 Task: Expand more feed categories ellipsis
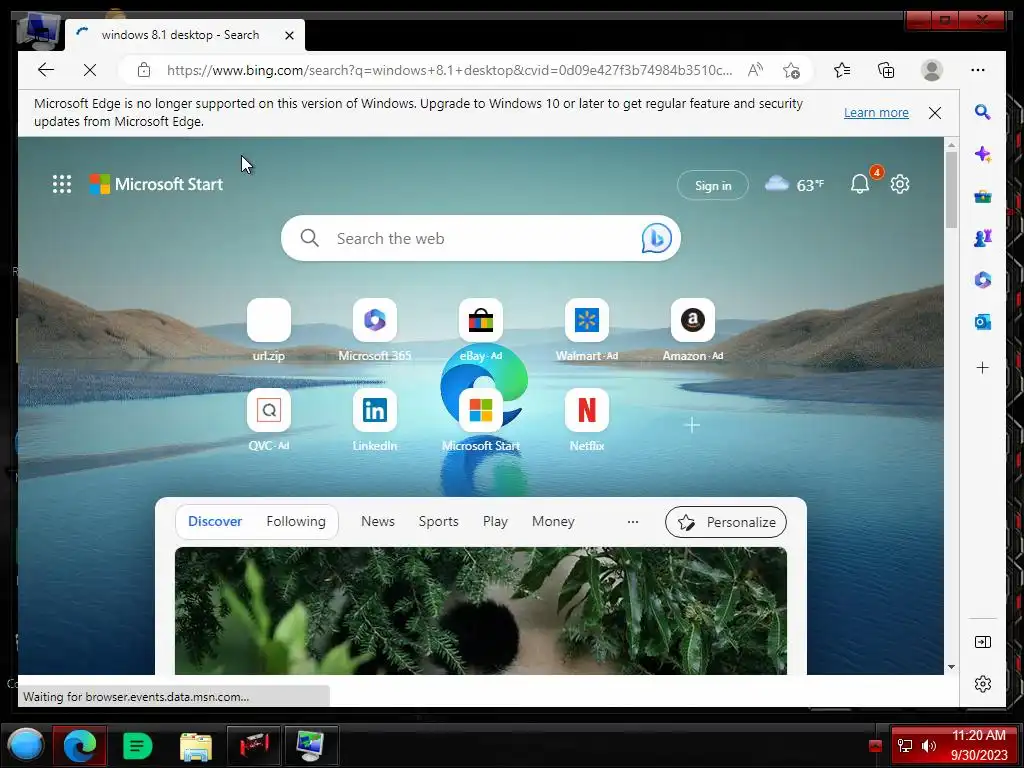click(x=632, y=522)
